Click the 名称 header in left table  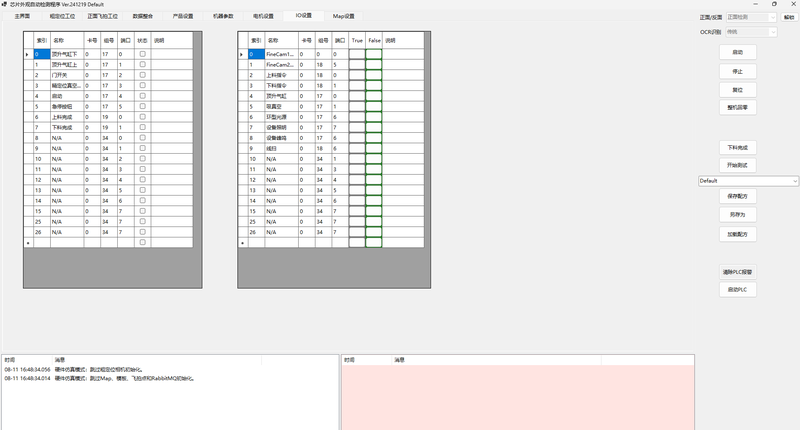click(67, 40)
